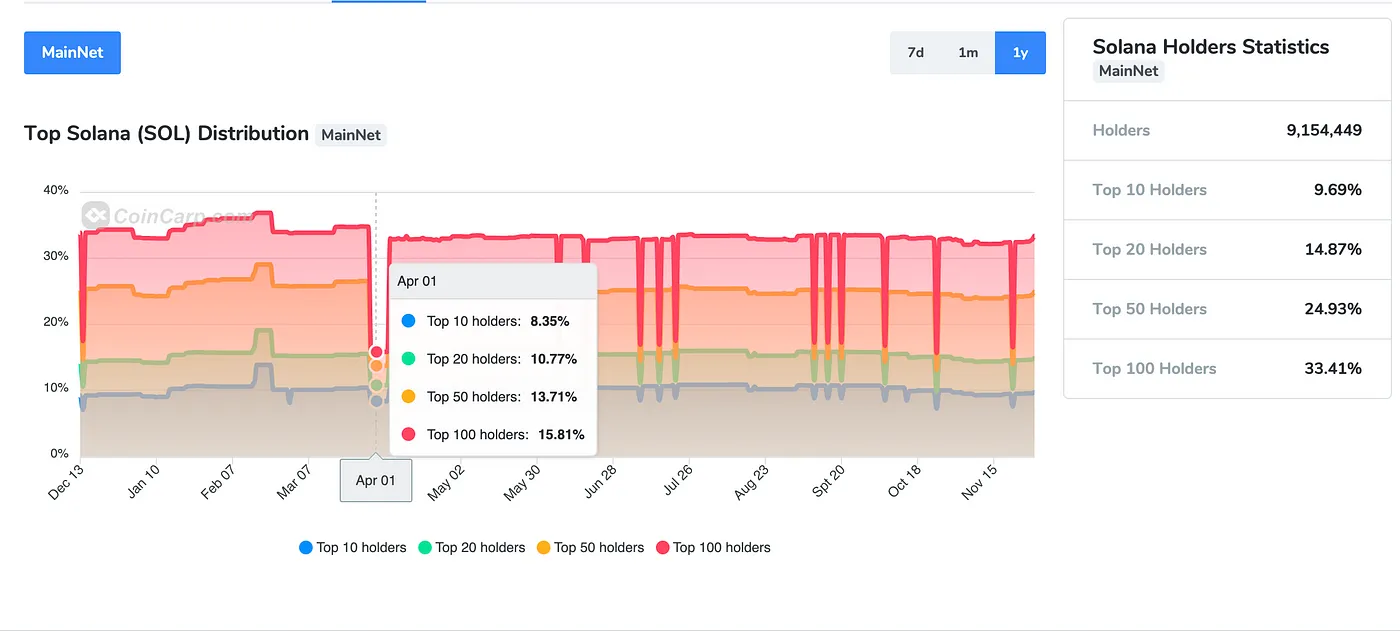Switch to the 1m time range
This screenshot has width=1400, height=631.
click(x=968, y=53)
